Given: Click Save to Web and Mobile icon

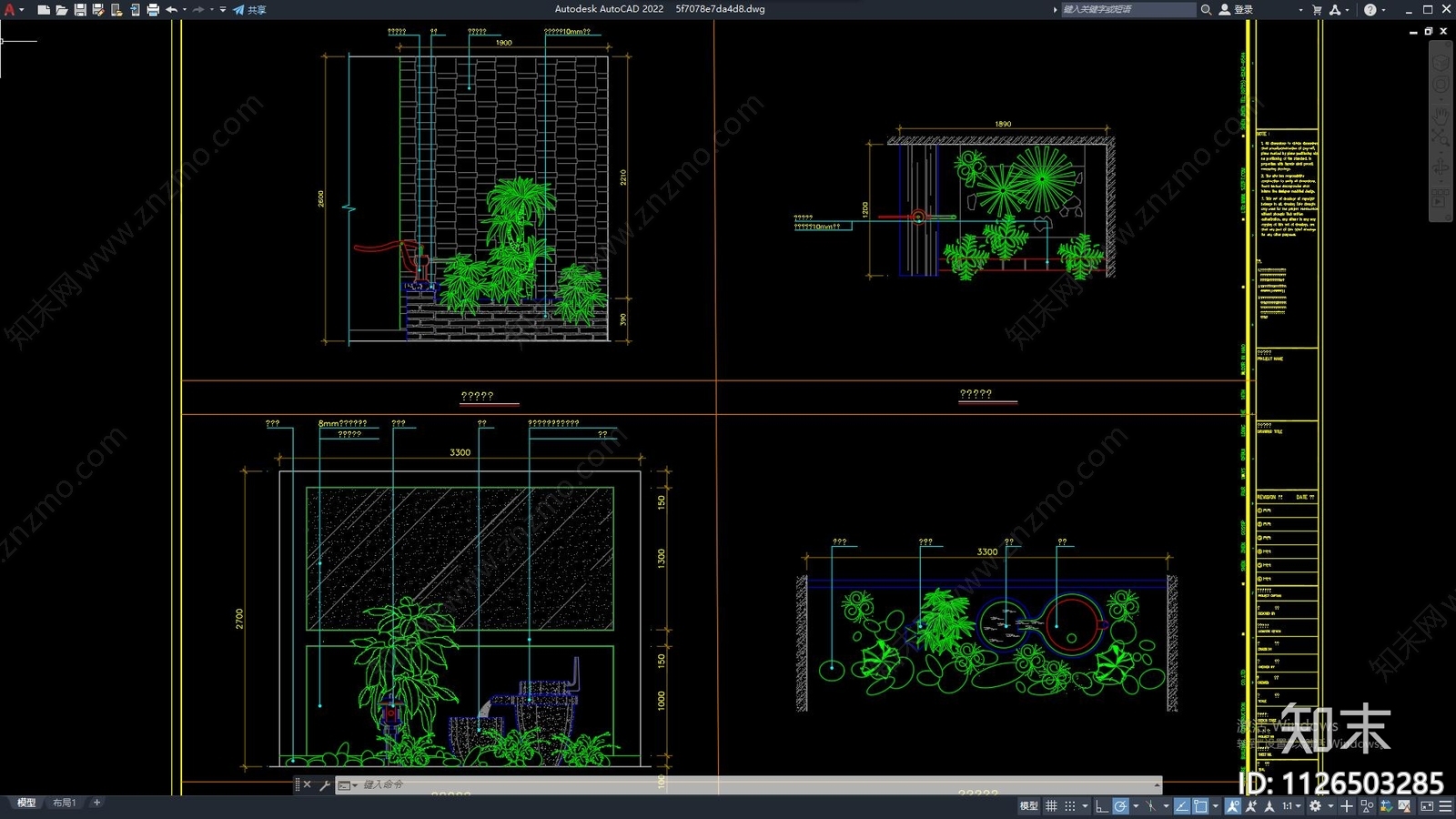Looking at the screenshot, I should point(135,10).
